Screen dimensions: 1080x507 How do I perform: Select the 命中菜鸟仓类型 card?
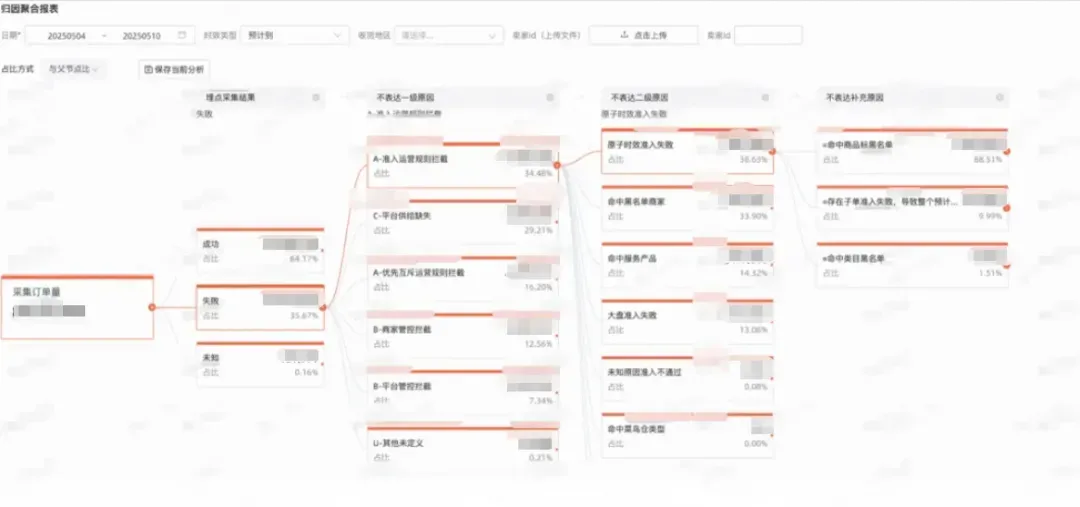[x=687, y=436]
